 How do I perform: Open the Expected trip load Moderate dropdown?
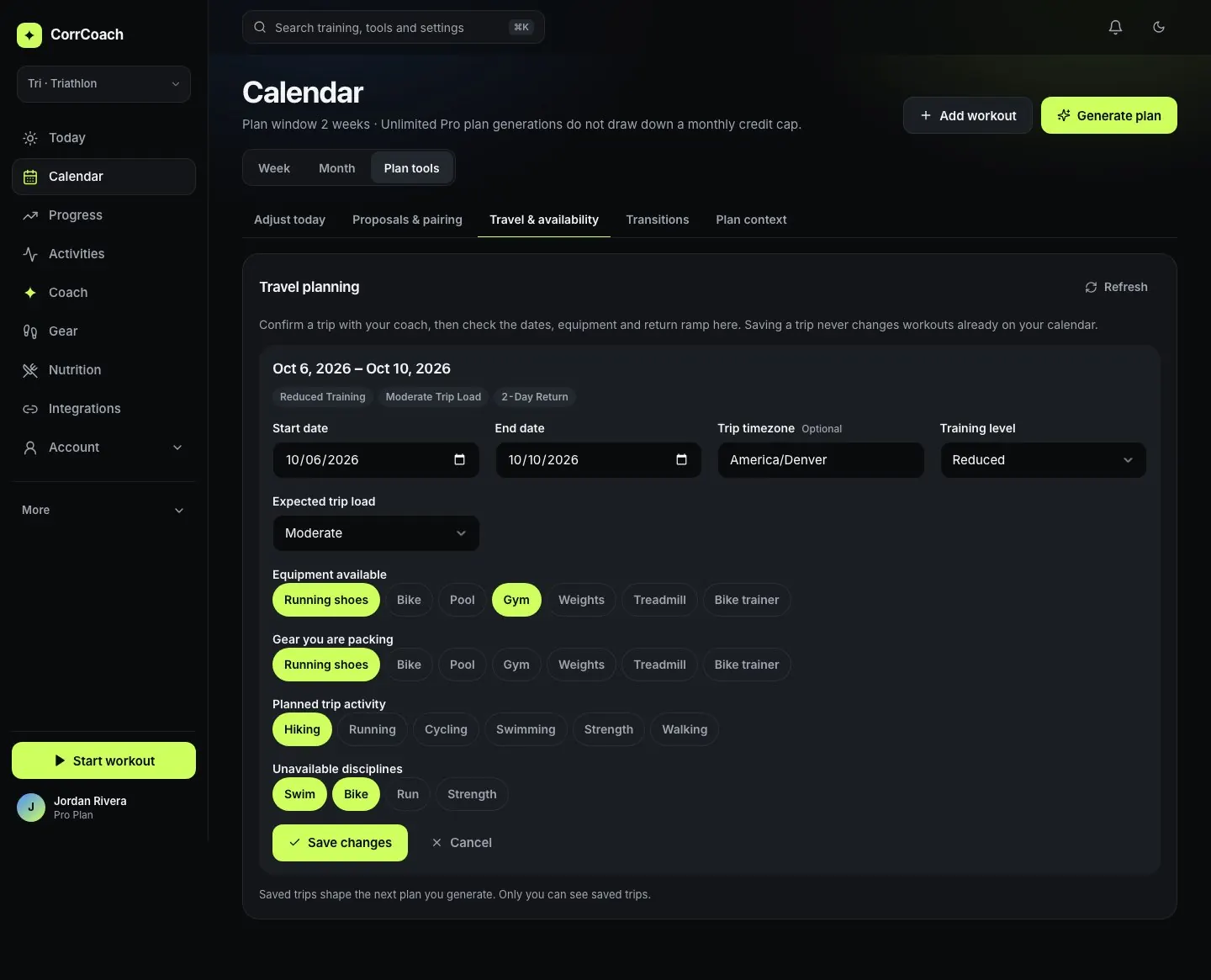(x=376, y=533)
